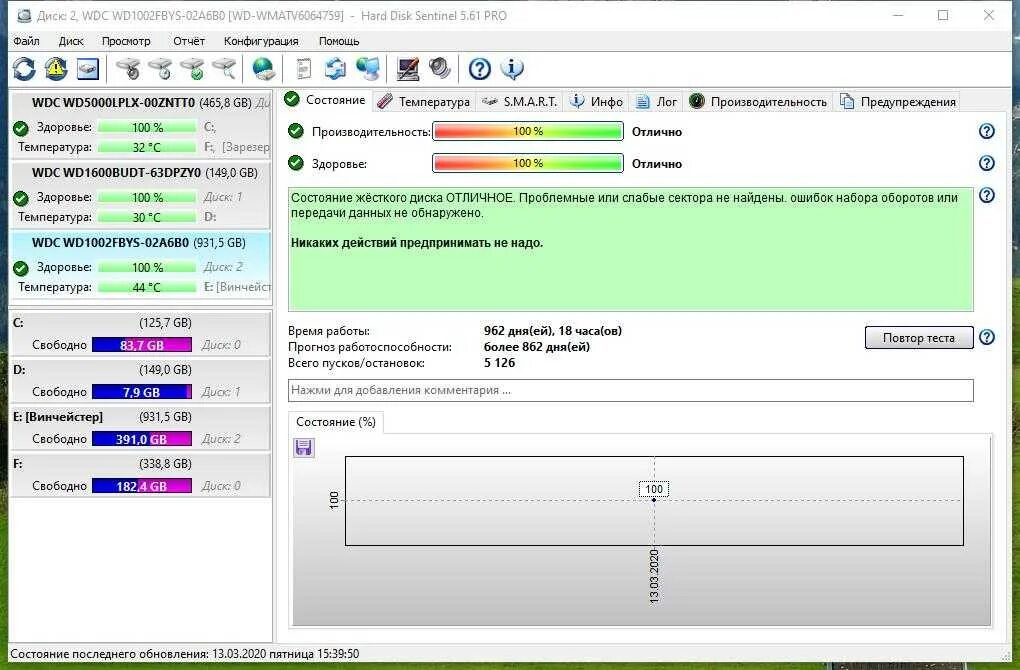
Task: Click the E: free space bar 391,0 GB
Action: pos(142,439)
